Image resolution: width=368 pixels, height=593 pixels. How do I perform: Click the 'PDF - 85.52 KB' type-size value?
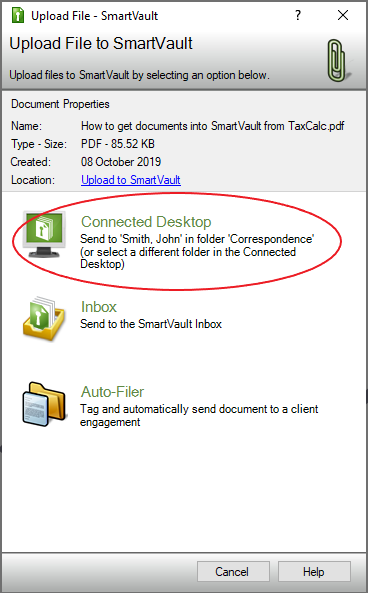point(118,144)
